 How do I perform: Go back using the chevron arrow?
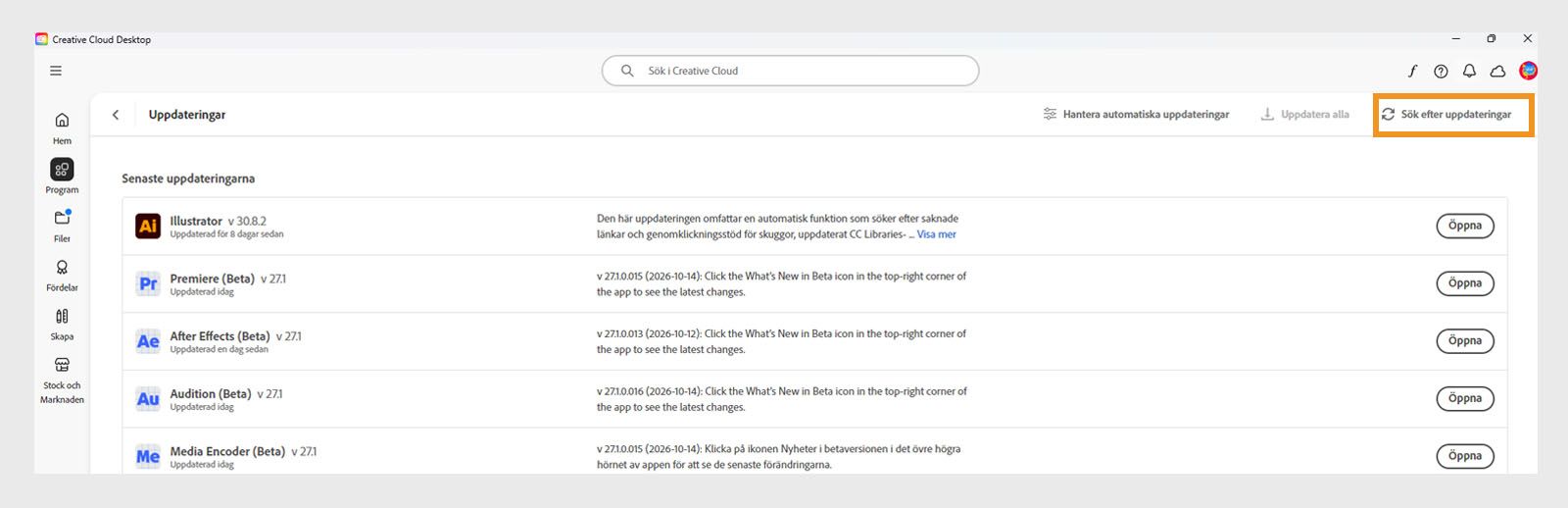116,115
